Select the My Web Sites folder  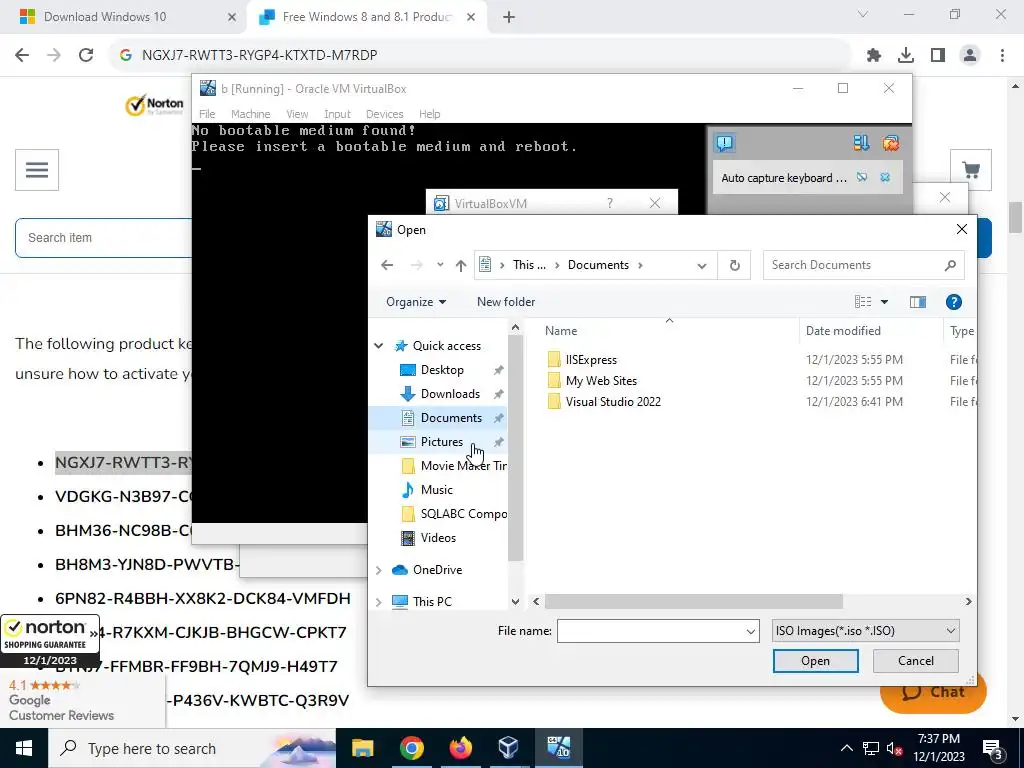pyautogui.click(x=601, y=381)
